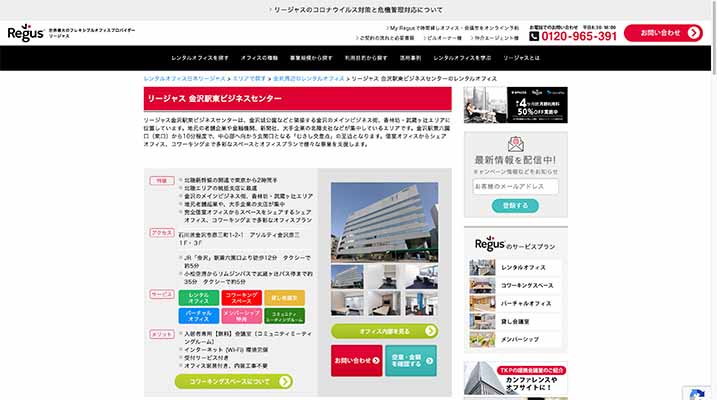Select the blue バーチャルオフィス service tag
The width and height of the screenshot is (717, 400).
(198, 315)
